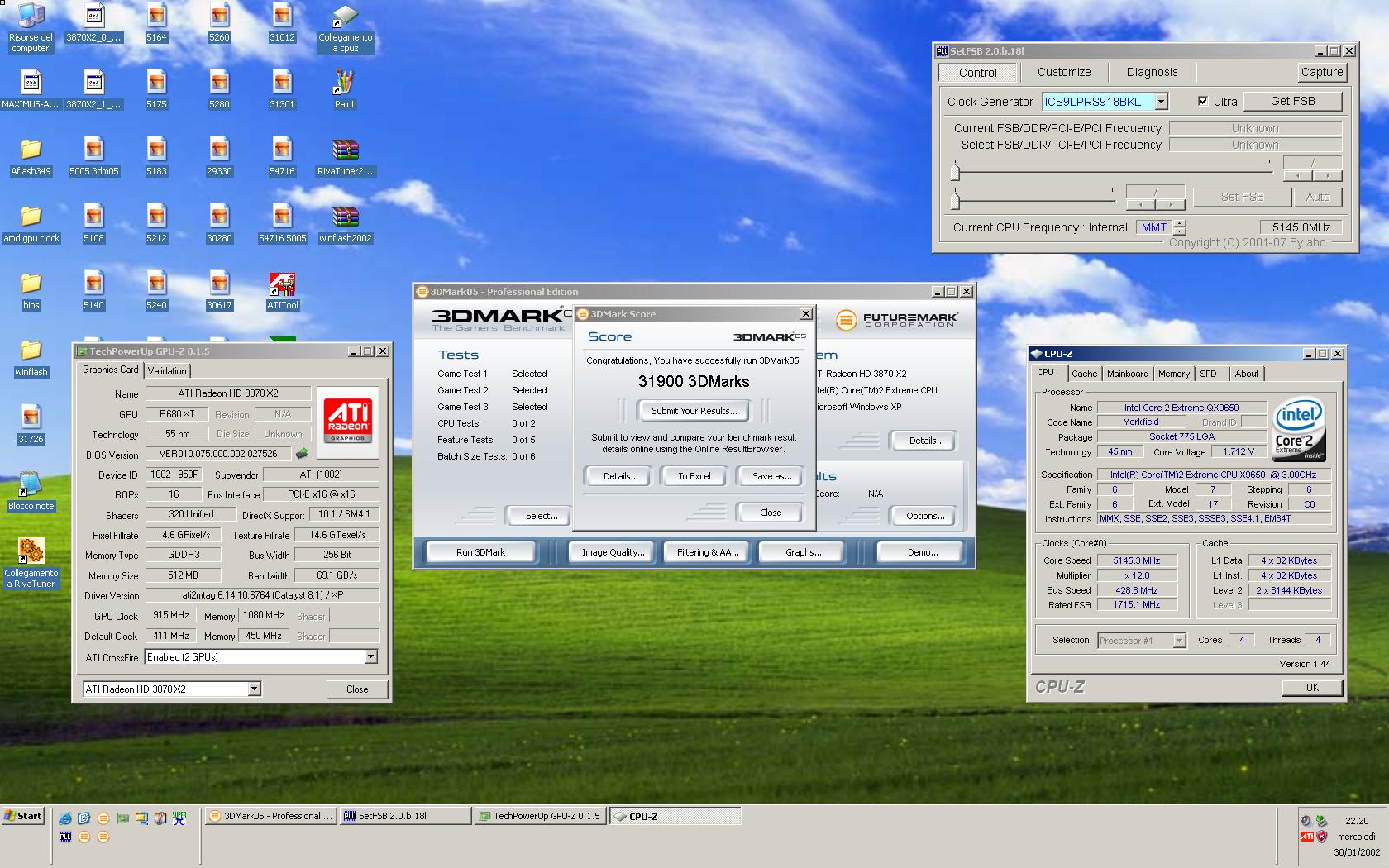This screenshot has width=1389, height=868.
Task: Open the Aflash349 folder
Action: [31, 156]
